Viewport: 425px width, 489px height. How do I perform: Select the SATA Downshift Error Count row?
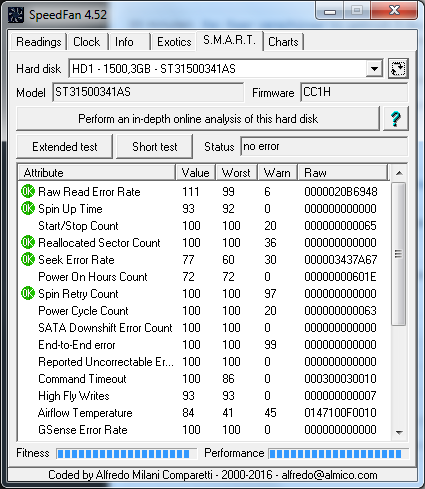click(203, 328)
